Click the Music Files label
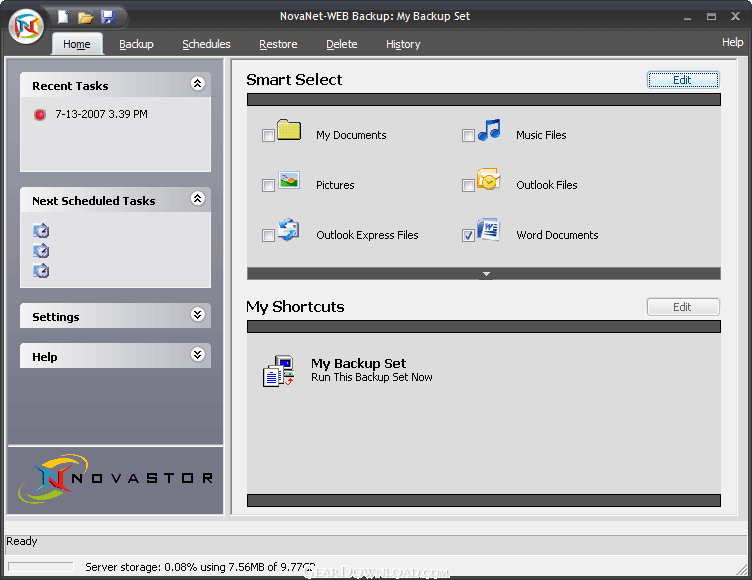 (x=541, y=135)
